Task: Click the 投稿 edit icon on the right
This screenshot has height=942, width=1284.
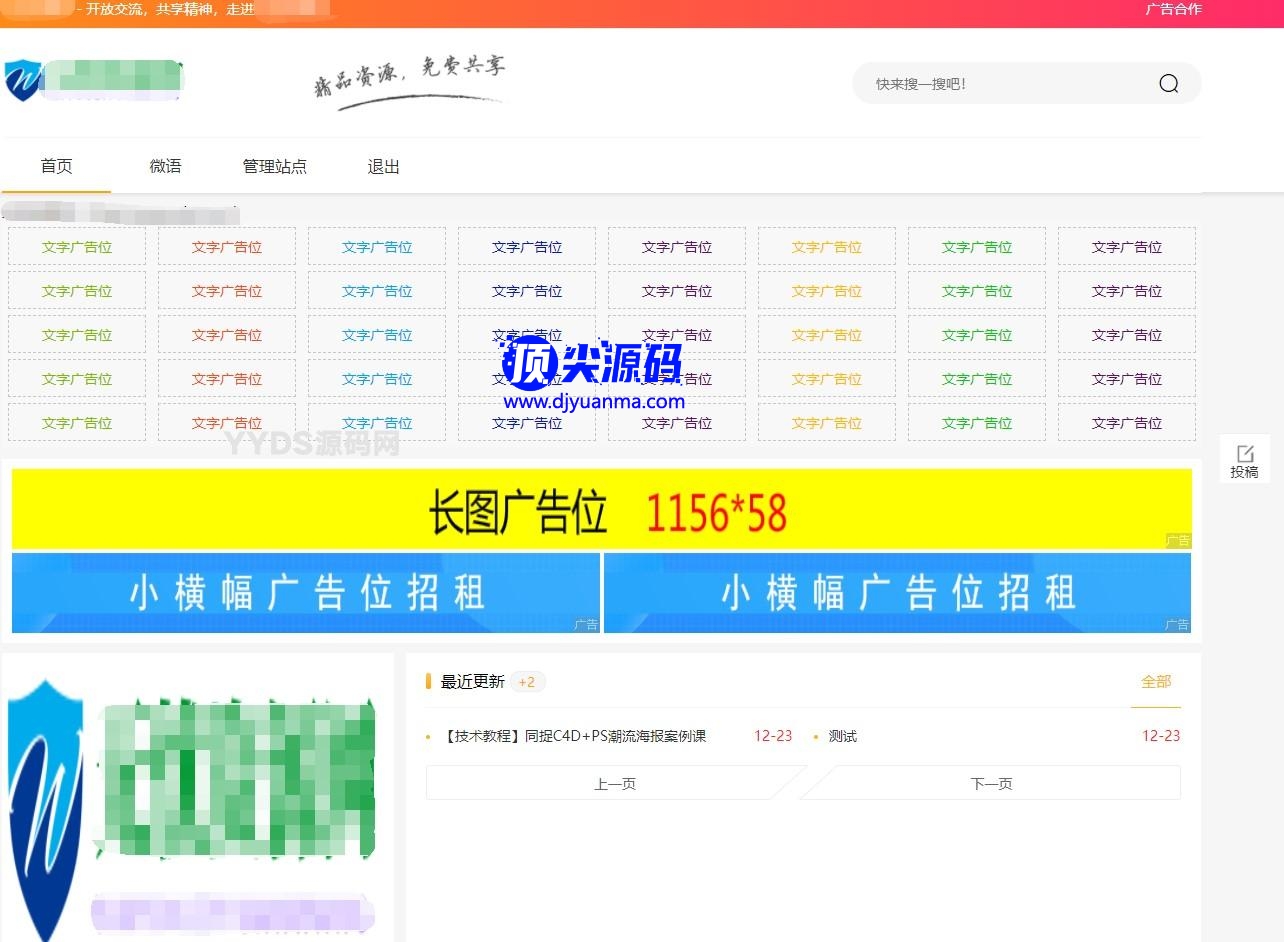Action: click(1244, 454)
